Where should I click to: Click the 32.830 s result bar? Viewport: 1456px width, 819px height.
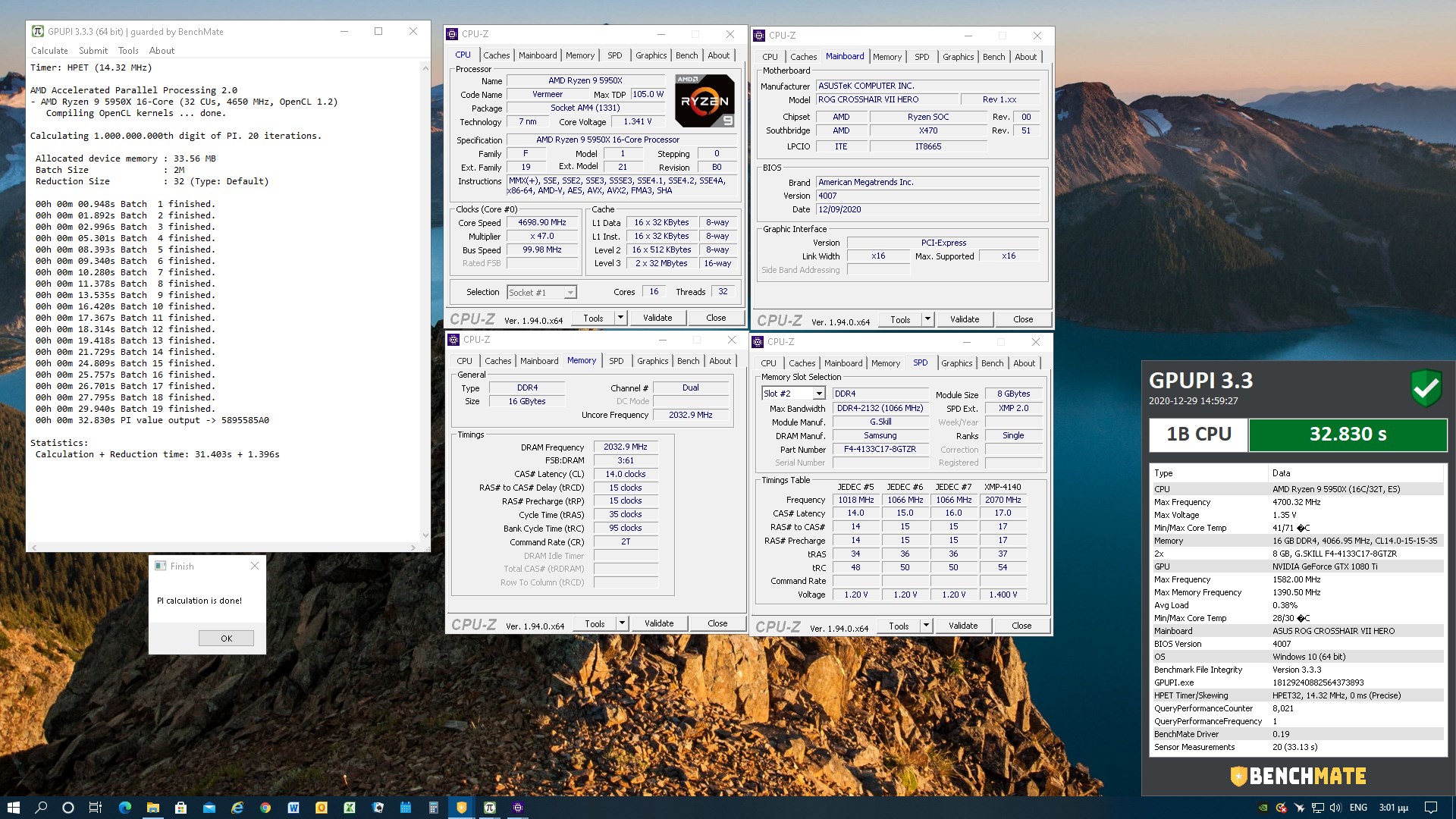click(x=1348, y=435)
